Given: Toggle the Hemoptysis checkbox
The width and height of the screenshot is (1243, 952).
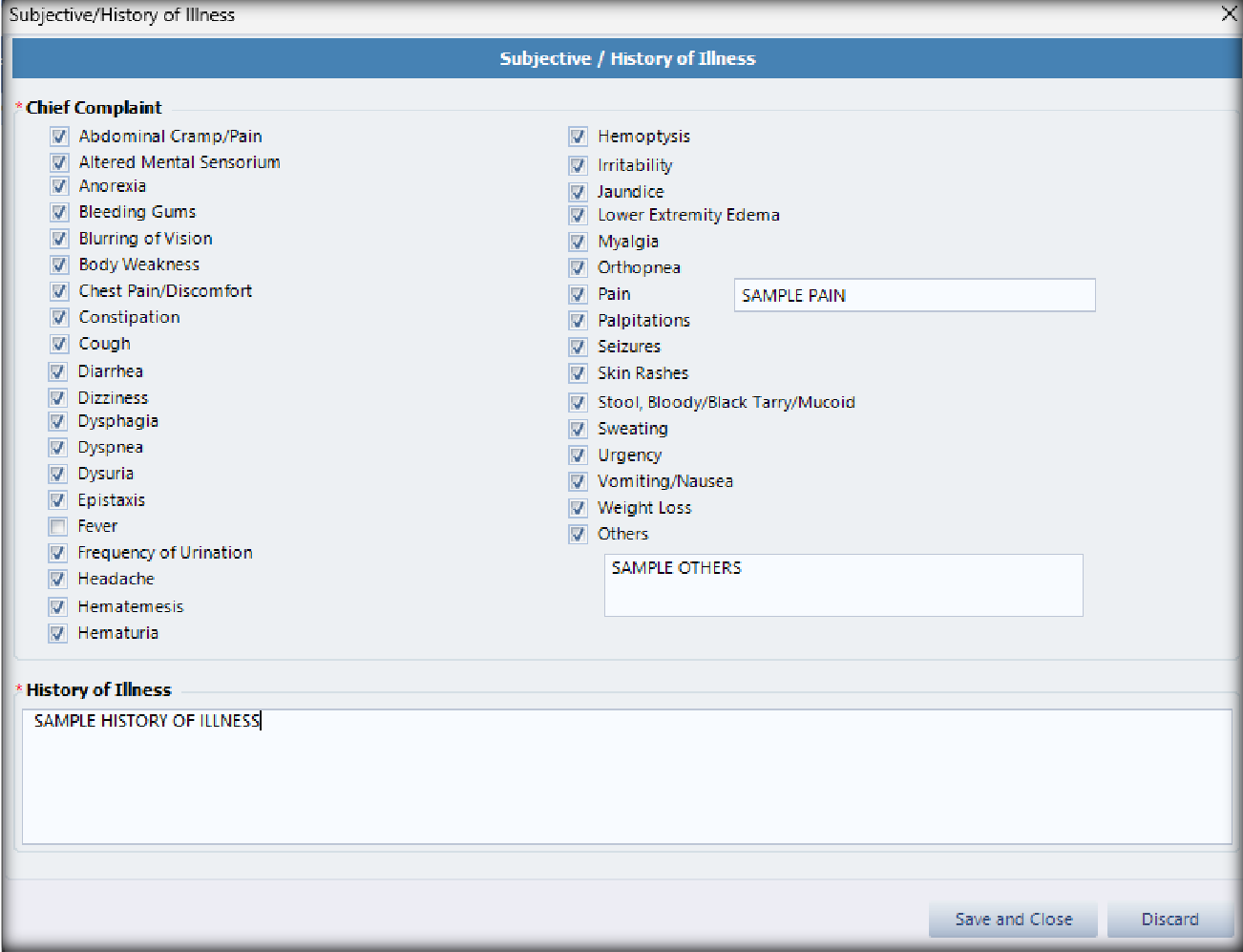Looking at the screenshot, I should (578, 137).
